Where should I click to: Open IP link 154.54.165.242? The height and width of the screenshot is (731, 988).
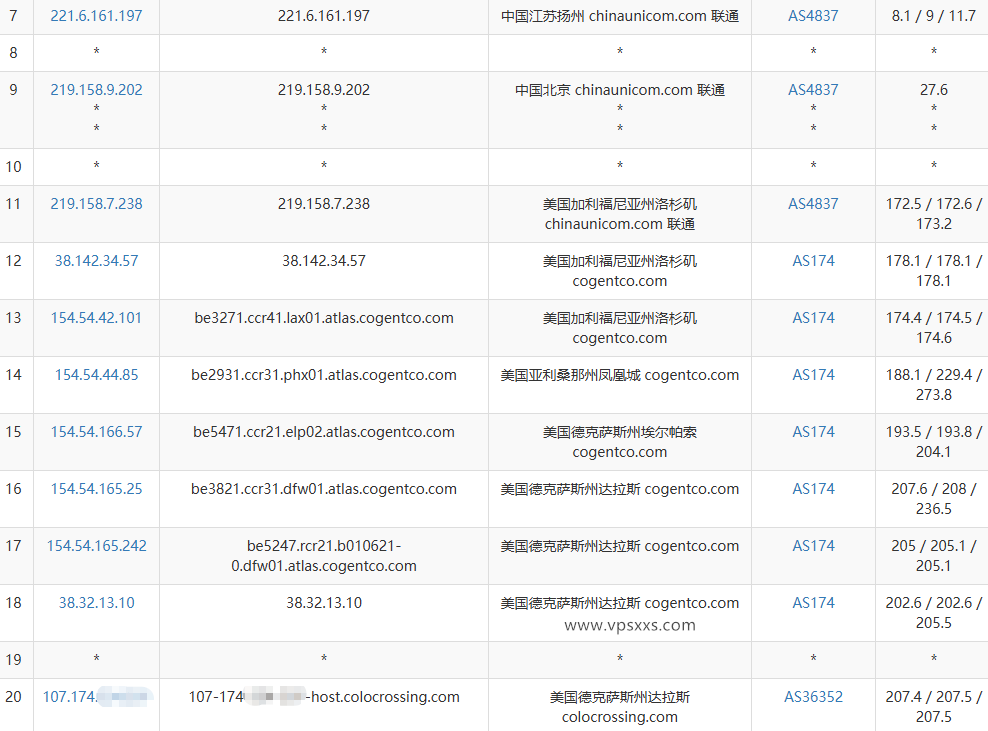point(96,546)
